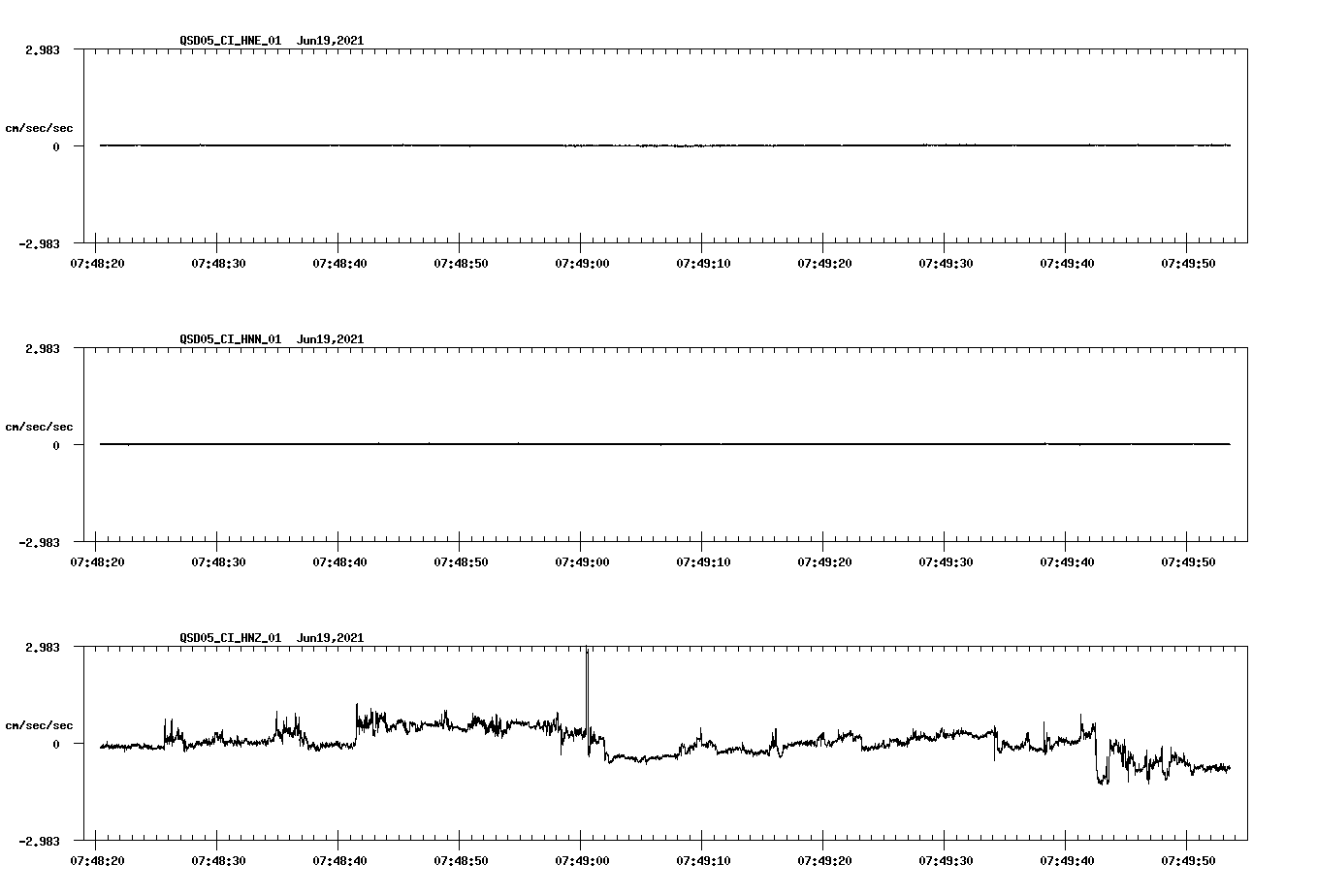Click the 2.983 upper limit of HNZ plot
The height and width of the screenshot is (896, 1317).
(42, 647)
